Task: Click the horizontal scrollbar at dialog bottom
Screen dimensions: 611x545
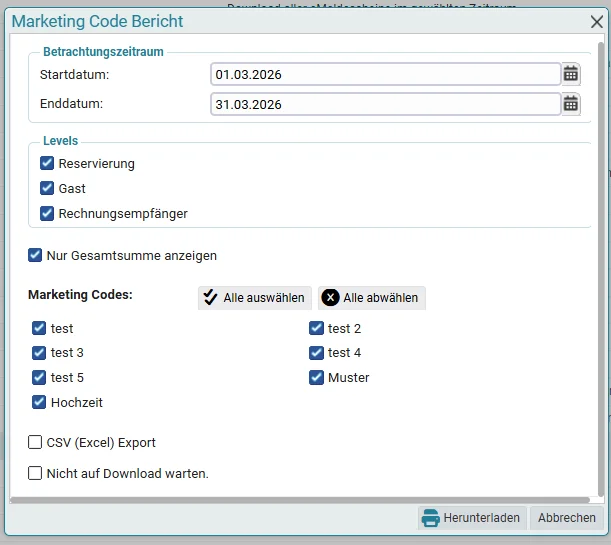Action: tap(300, 500)
